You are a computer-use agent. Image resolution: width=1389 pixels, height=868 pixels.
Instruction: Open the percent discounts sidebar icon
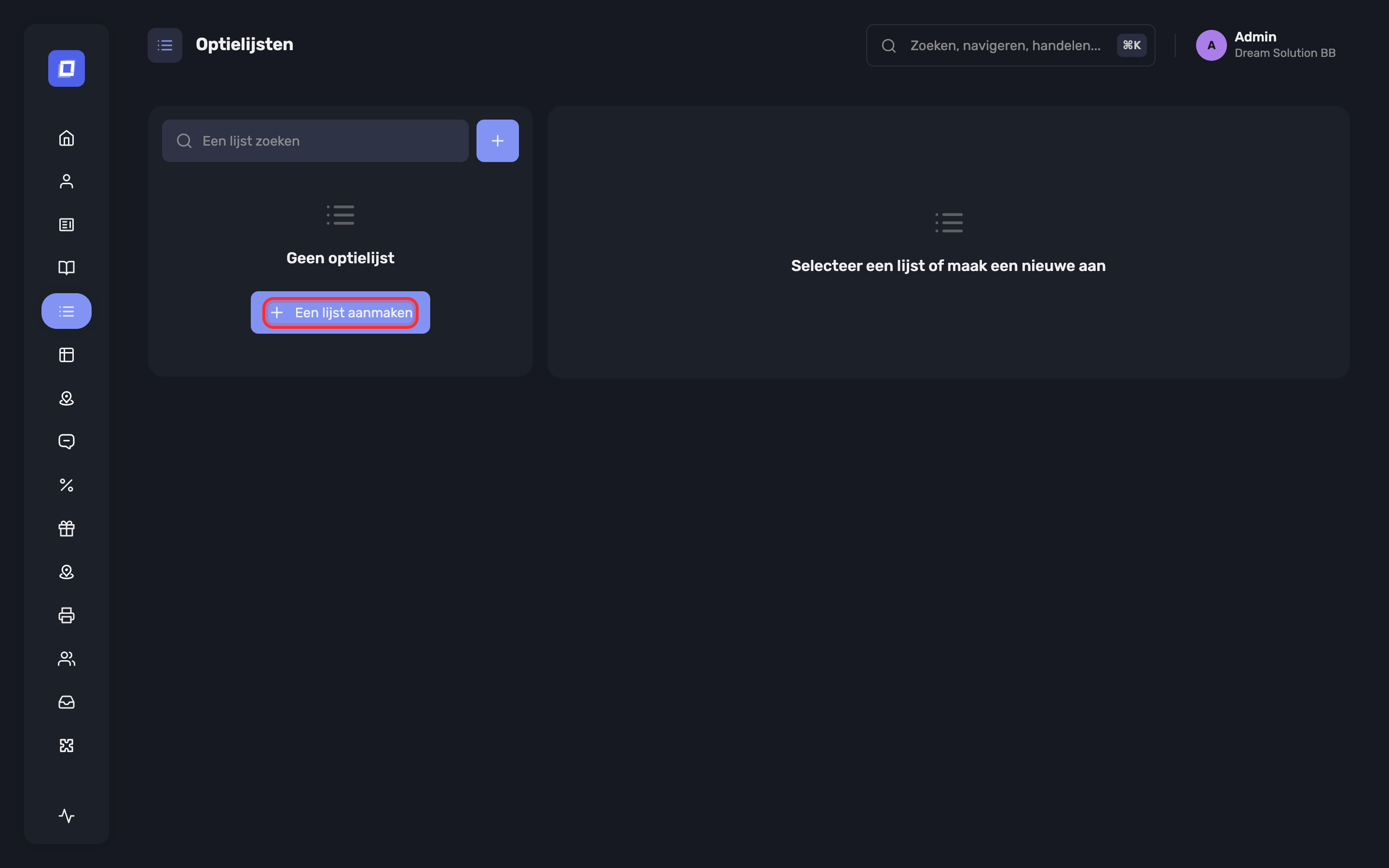tap(67, 485)
